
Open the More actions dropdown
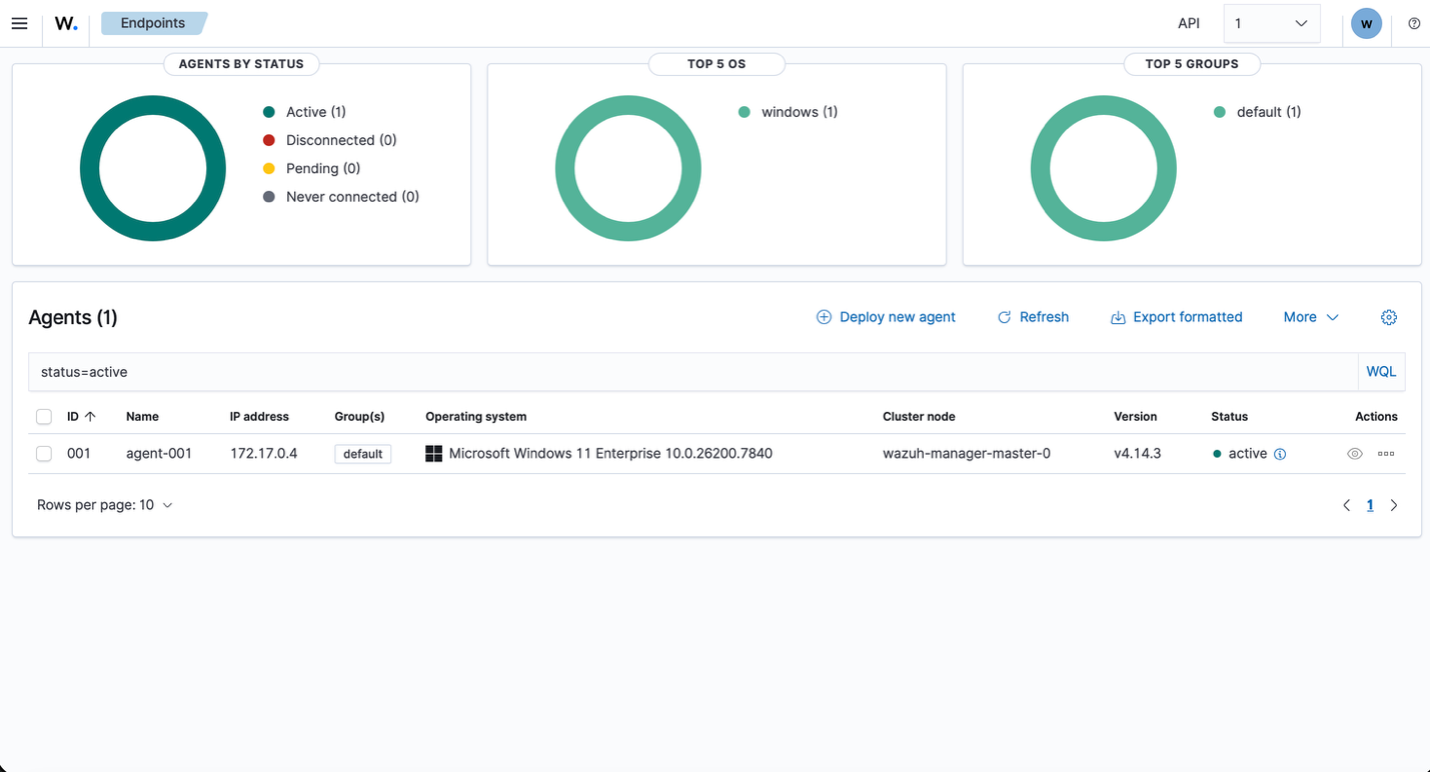[1310, 317]
